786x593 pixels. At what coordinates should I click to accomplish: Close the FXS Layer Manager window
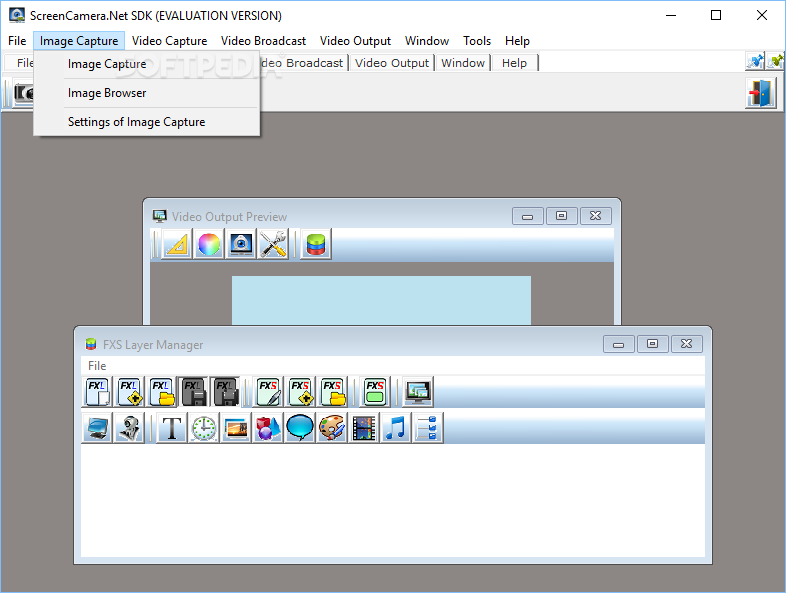pyautogui.click(x=687, y=344)
